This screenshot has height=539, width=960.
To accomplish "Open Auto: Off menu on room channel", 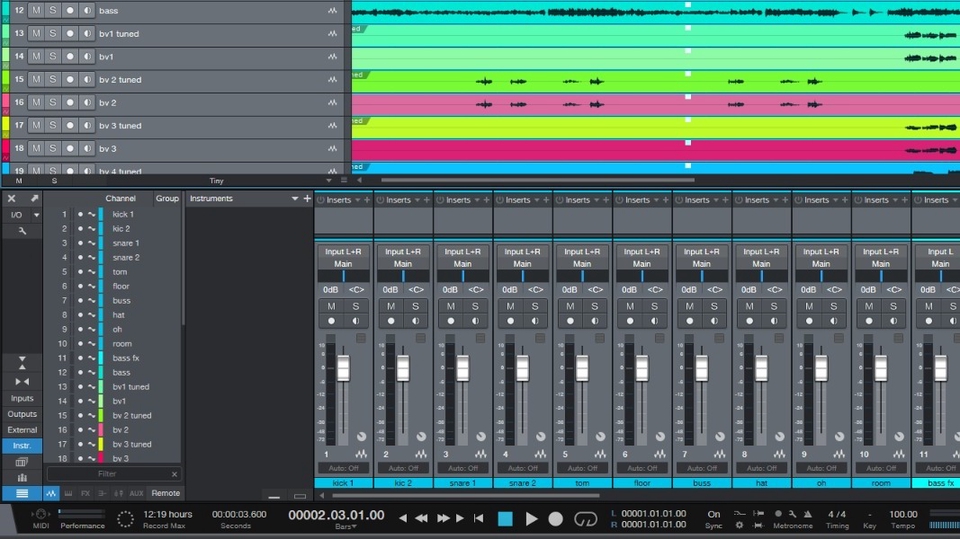I will click(881, 468).
